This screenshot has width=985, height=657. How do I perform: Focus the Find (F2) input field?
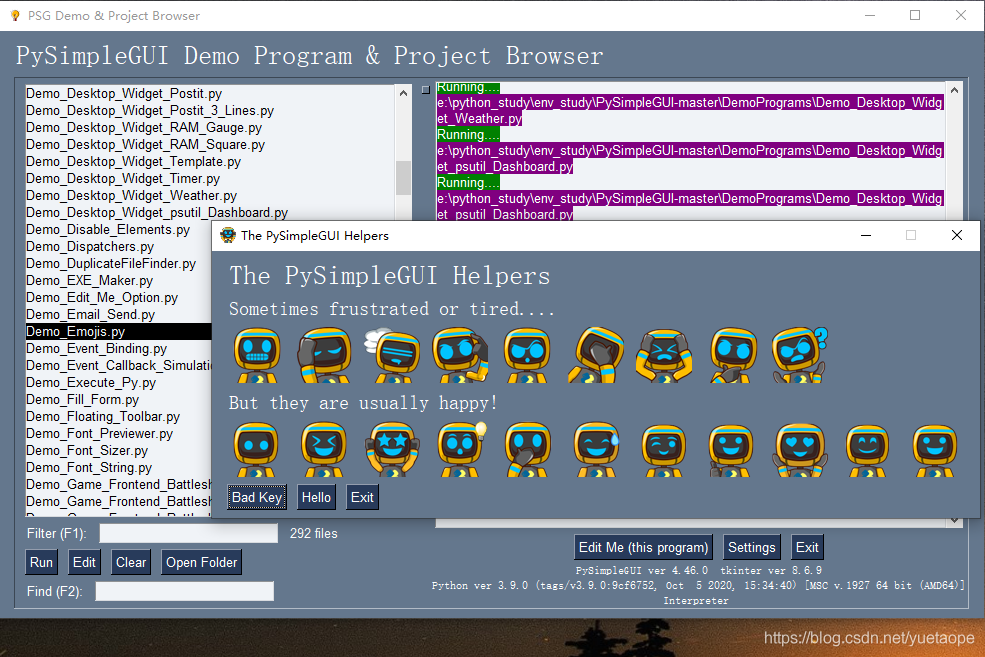coord(185,591)
